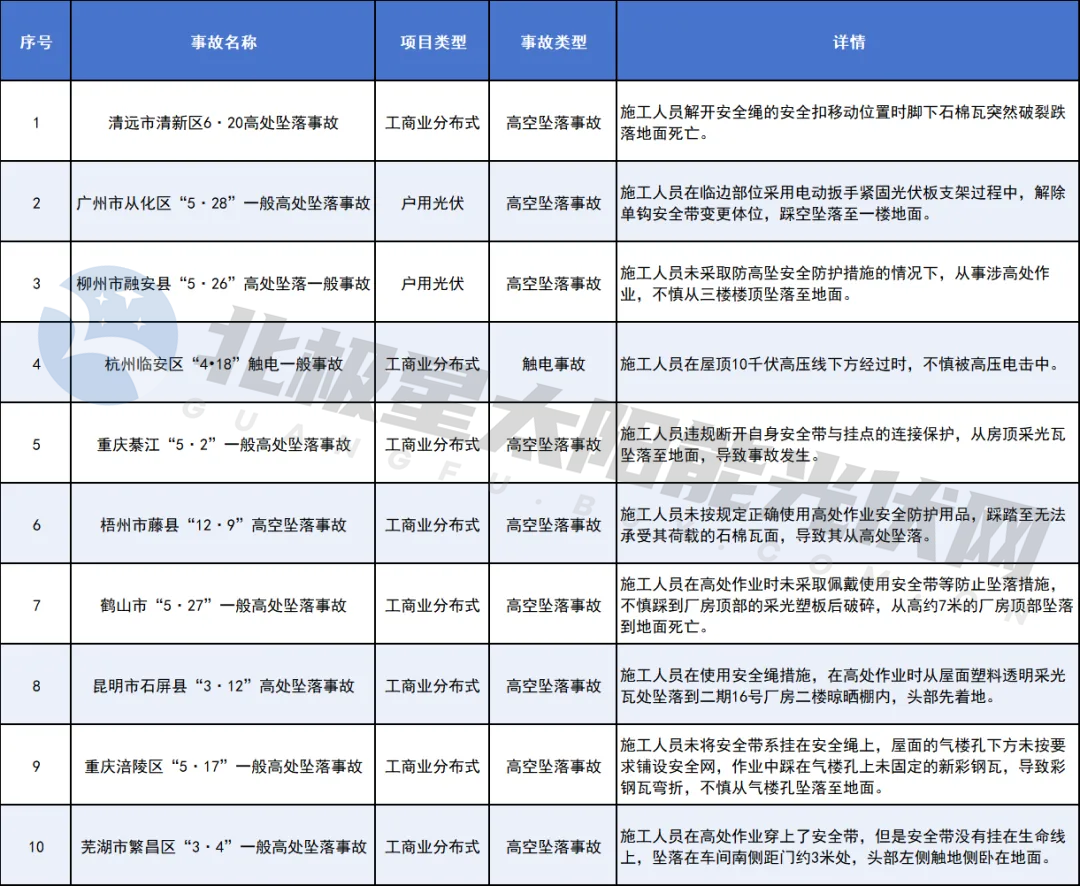Click the 序号 column header

coord(36,43)
